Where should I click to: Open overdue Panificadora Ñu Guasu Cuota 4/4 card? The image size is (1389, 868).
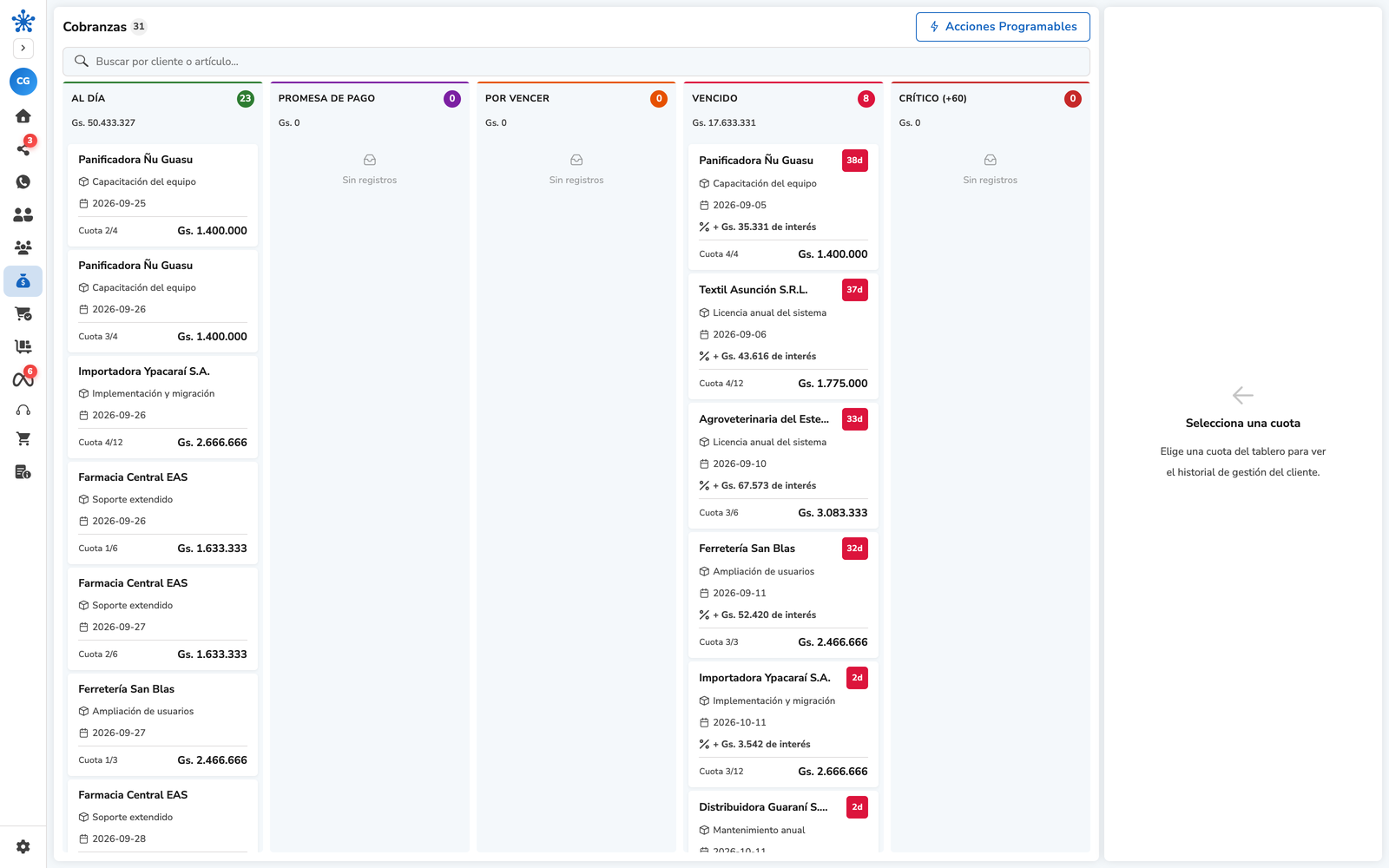783,207
